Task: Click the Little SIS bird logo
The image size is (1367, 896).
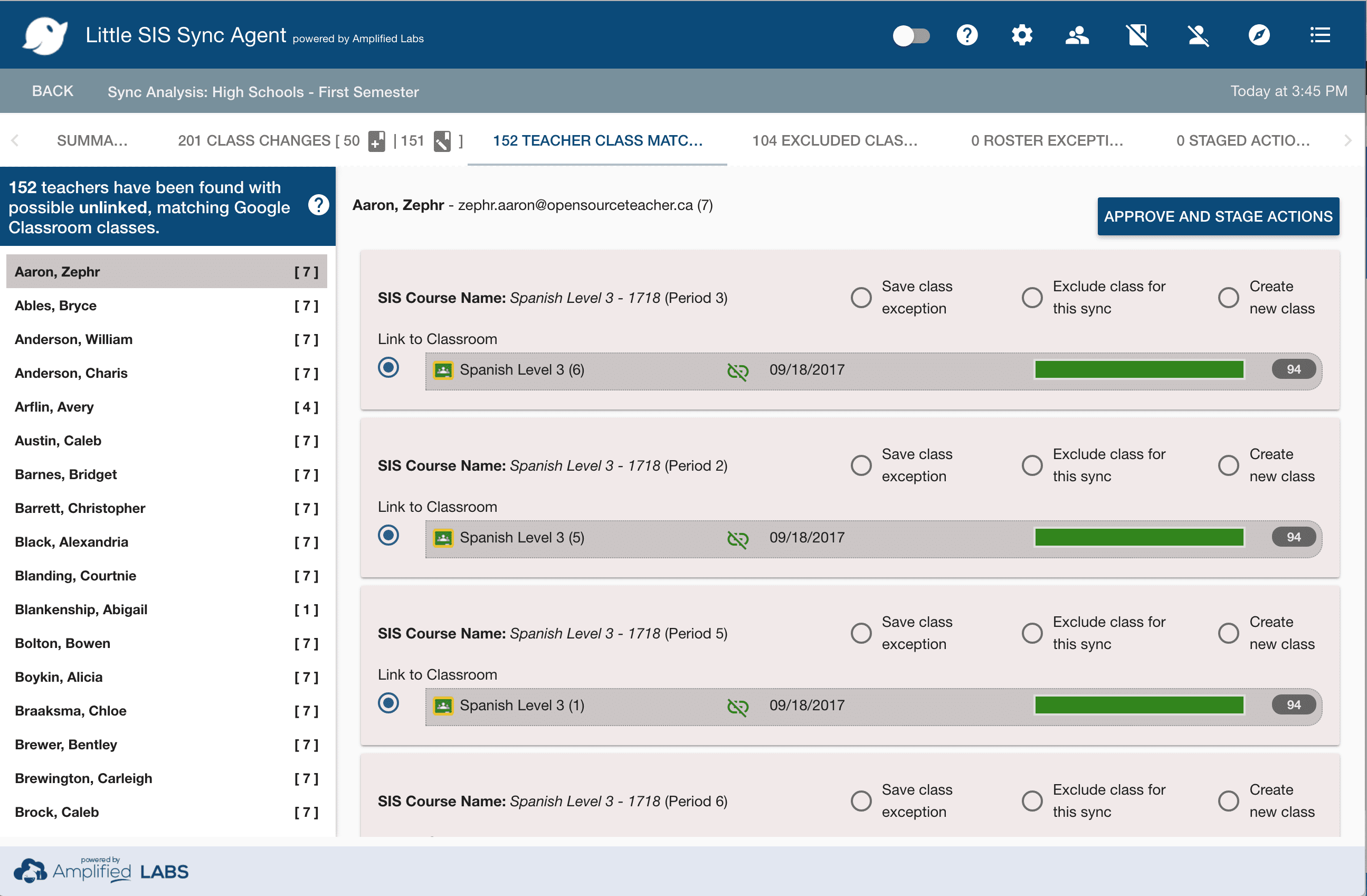Action: (x=45, y=35)
